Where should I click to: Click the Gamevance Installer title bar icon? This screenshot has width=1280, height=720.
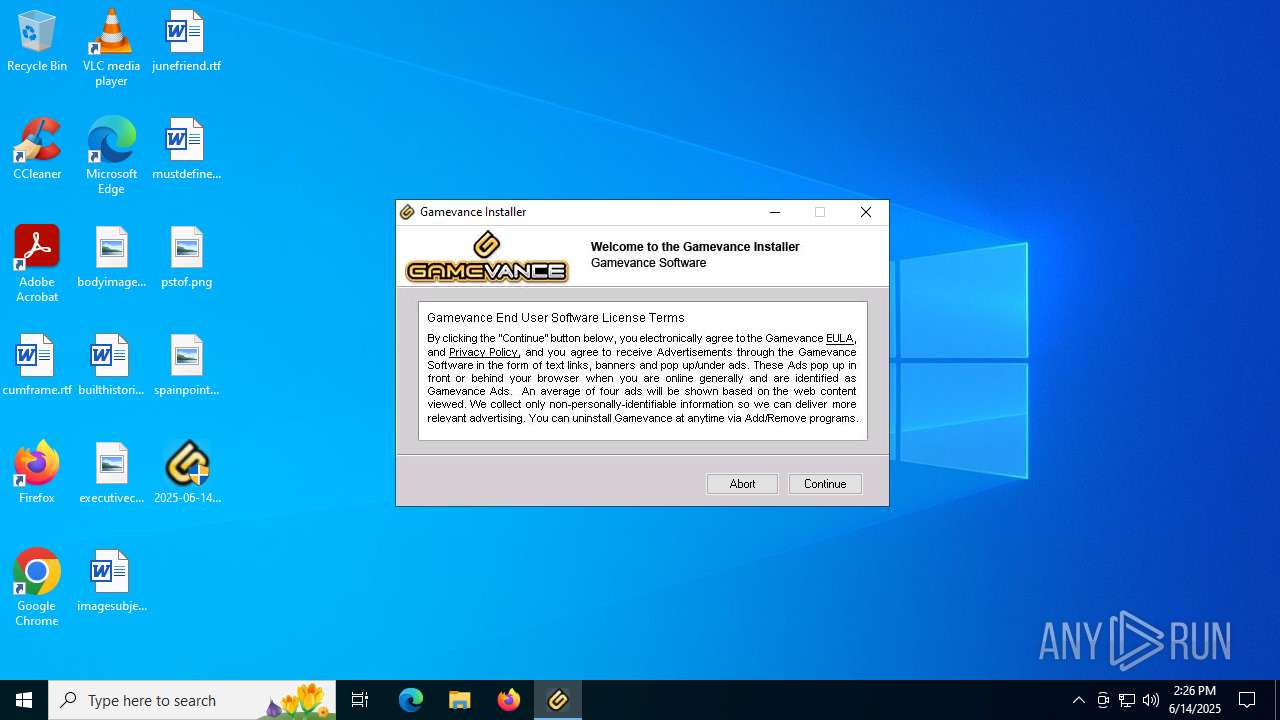pos(407,212)
